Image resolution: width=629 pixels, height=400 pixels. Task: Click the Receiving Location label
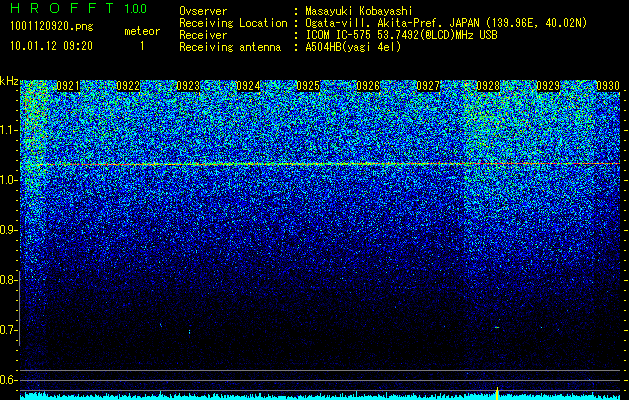pyautogui.click(x=233, y=23)
